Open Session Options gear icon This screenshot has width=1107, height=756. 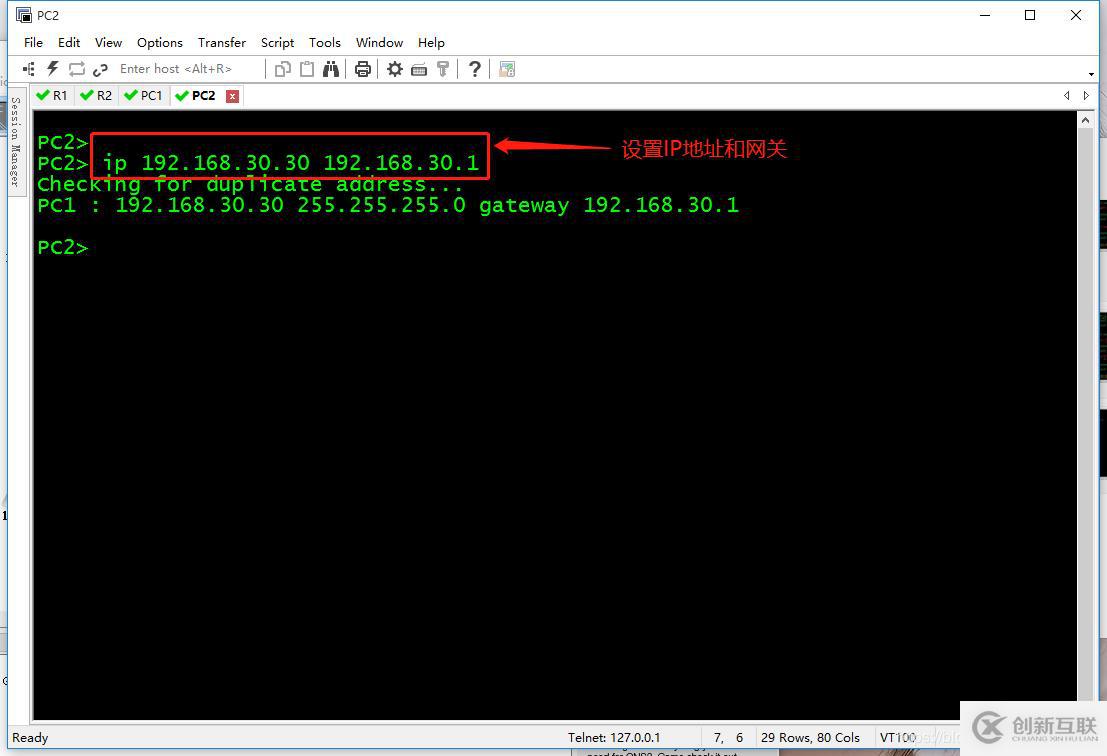(395, 69)
